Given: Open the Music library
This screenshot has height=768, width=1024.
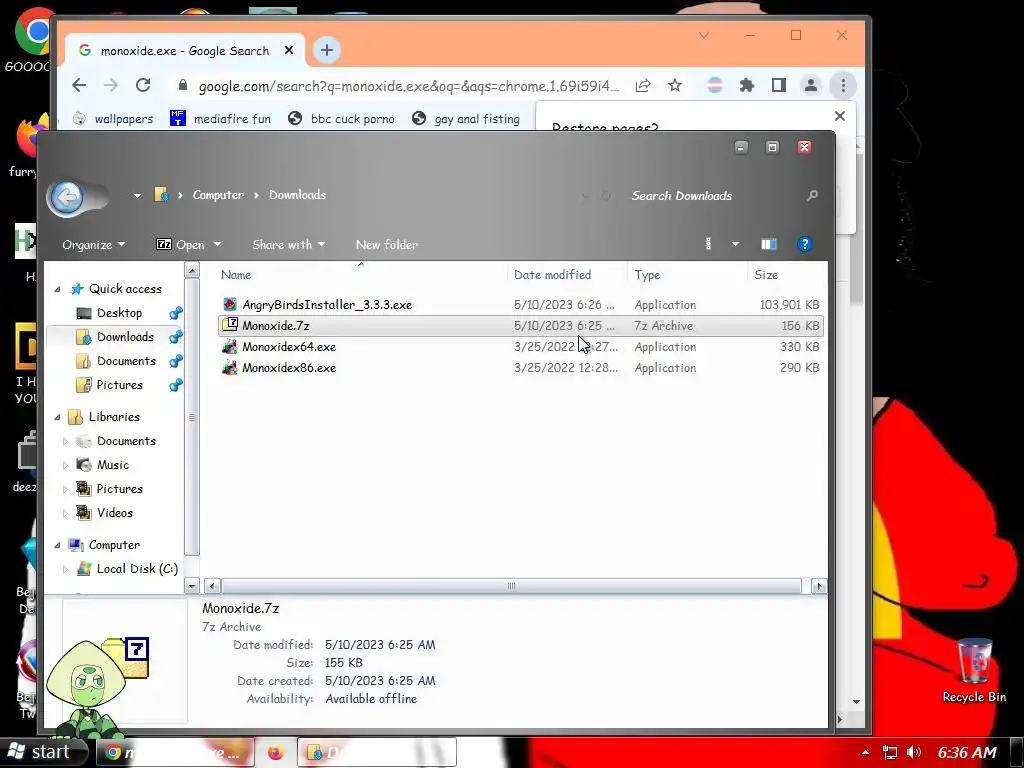Looking at the screenshot, I should tap(112, 465).
